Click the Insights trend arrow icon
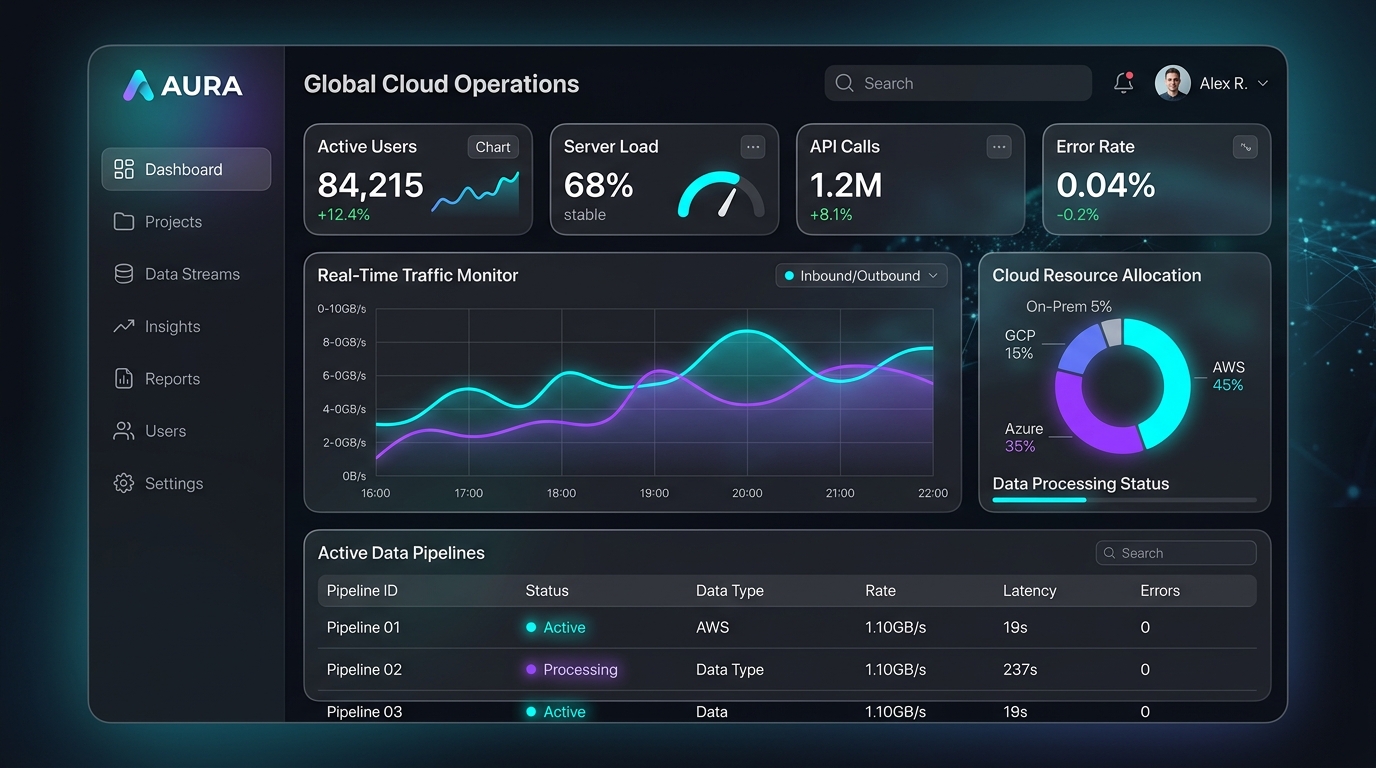 124,326
